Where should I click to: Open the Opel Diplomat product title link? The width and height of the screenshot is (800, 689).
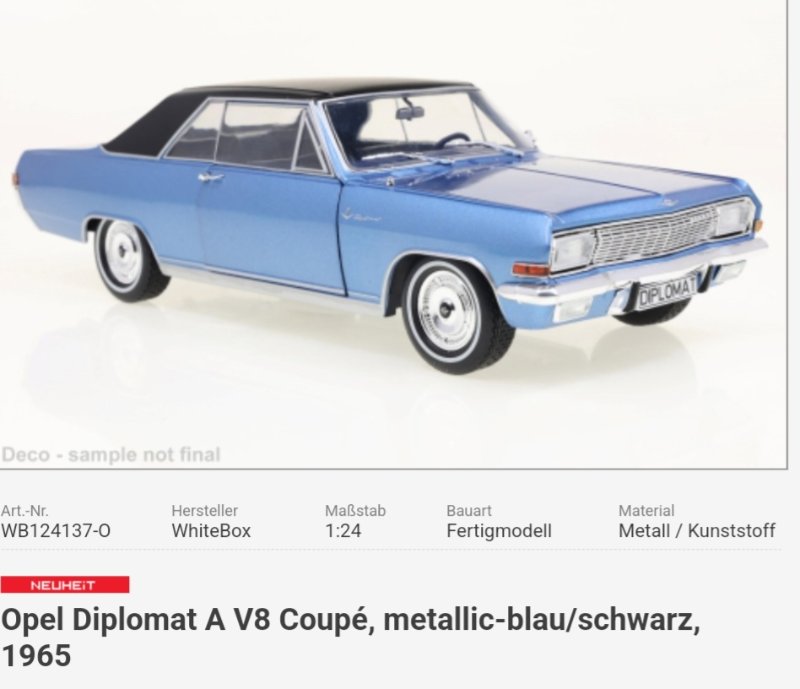point(351,637)
